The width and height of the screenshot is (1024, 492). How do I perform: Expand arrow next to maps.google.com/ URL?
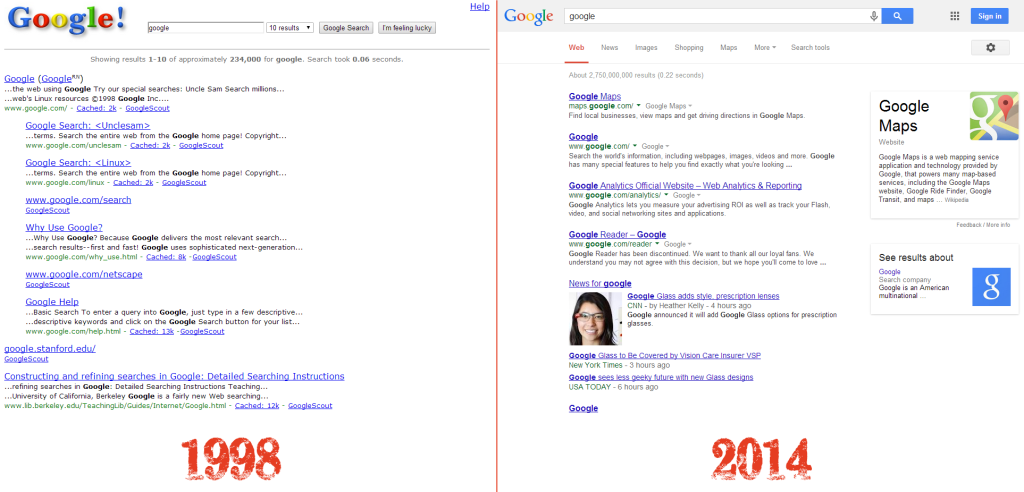(x=638, y=106)
